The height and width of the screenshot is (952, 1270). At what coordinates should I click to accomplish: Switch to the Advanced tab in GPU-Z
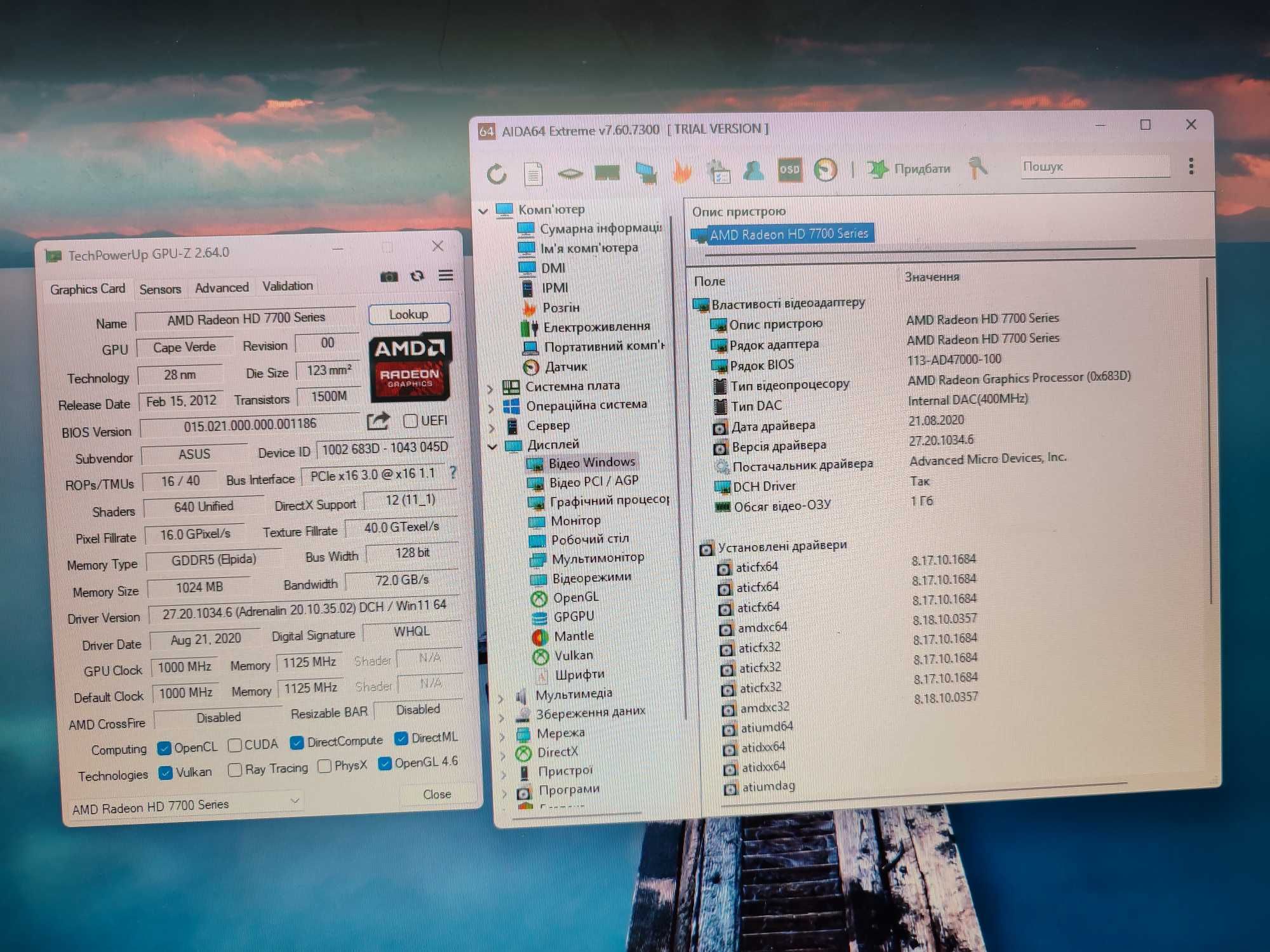tap(222, 288)
